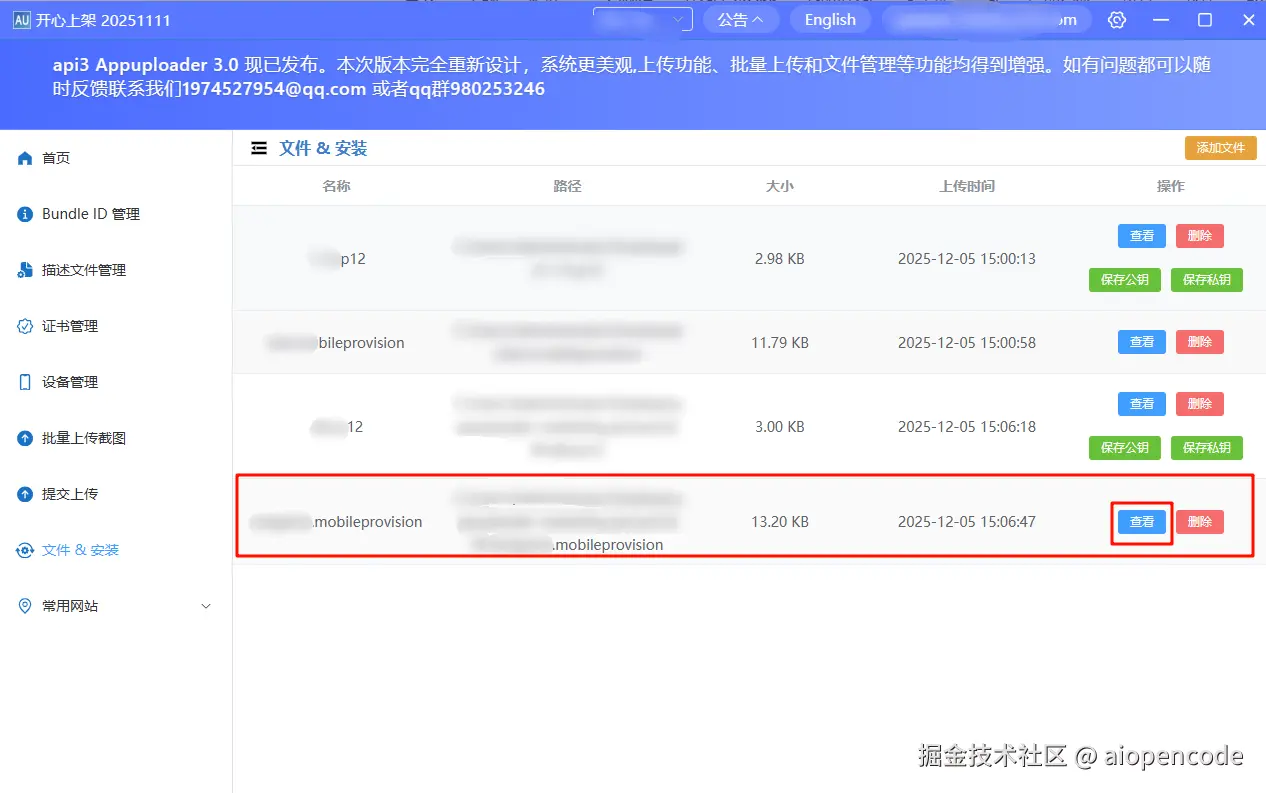The height and width of the screenshot is (793, 1266).
Task: Switch language to English
Action: 830,20
